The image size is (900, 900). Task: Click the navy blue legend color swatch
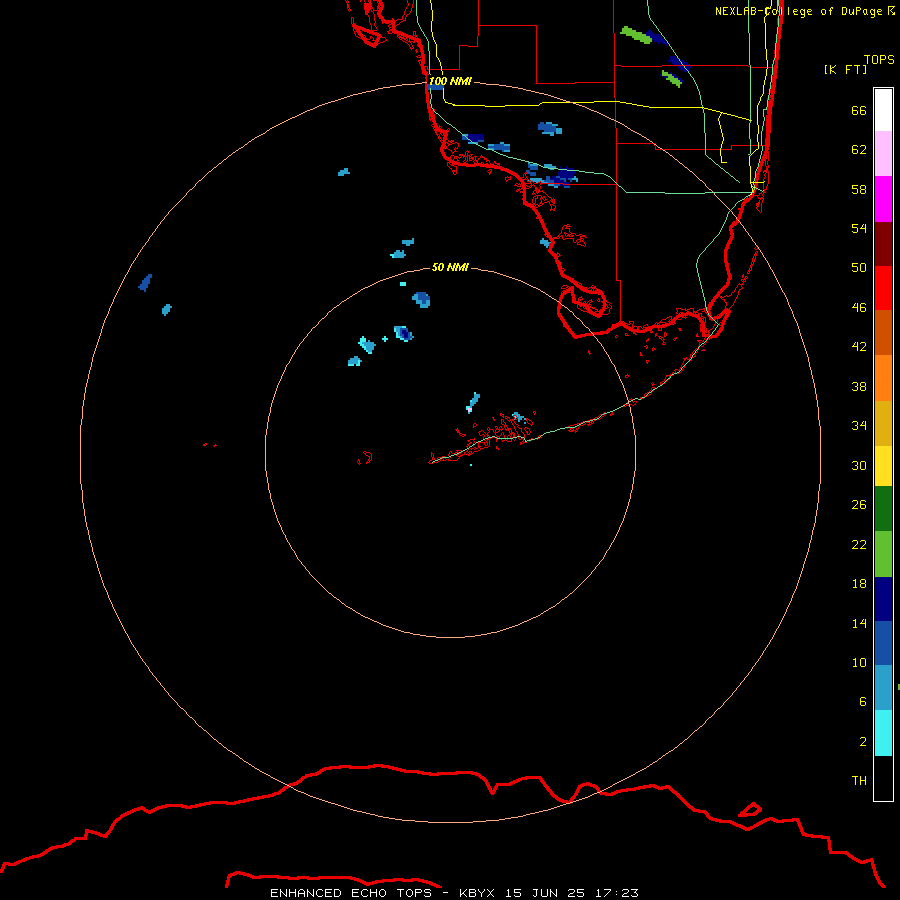(x=883, y=599)
